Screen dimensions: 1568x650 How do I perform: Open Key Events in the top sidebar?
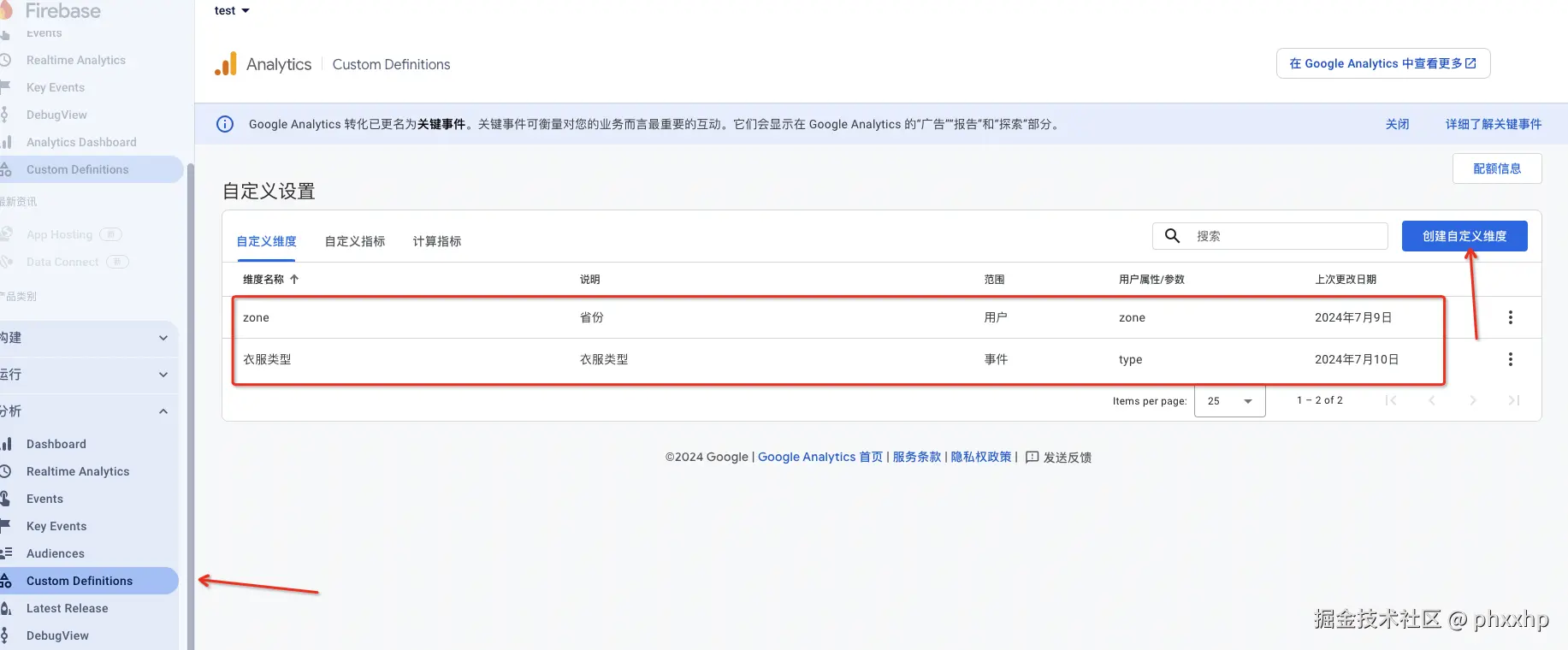coord(56,87)
